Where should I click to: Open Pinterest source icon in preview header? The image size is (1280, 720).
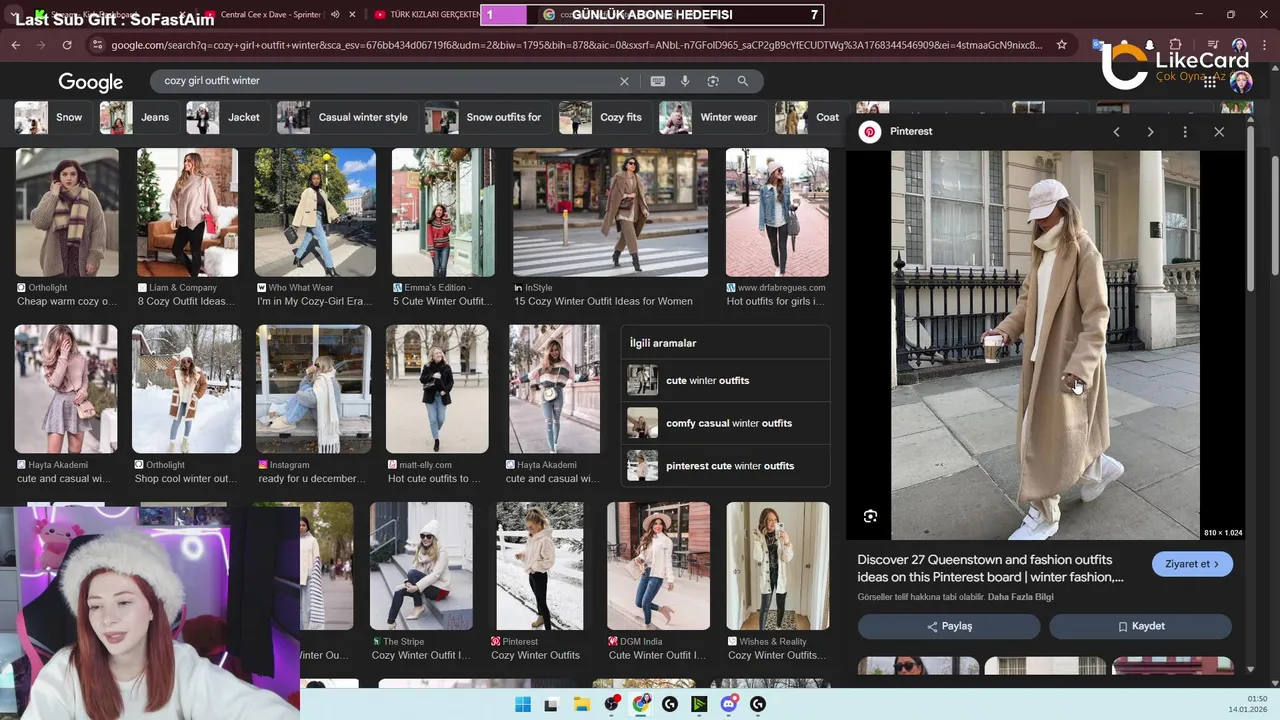(x=870, y=131)
